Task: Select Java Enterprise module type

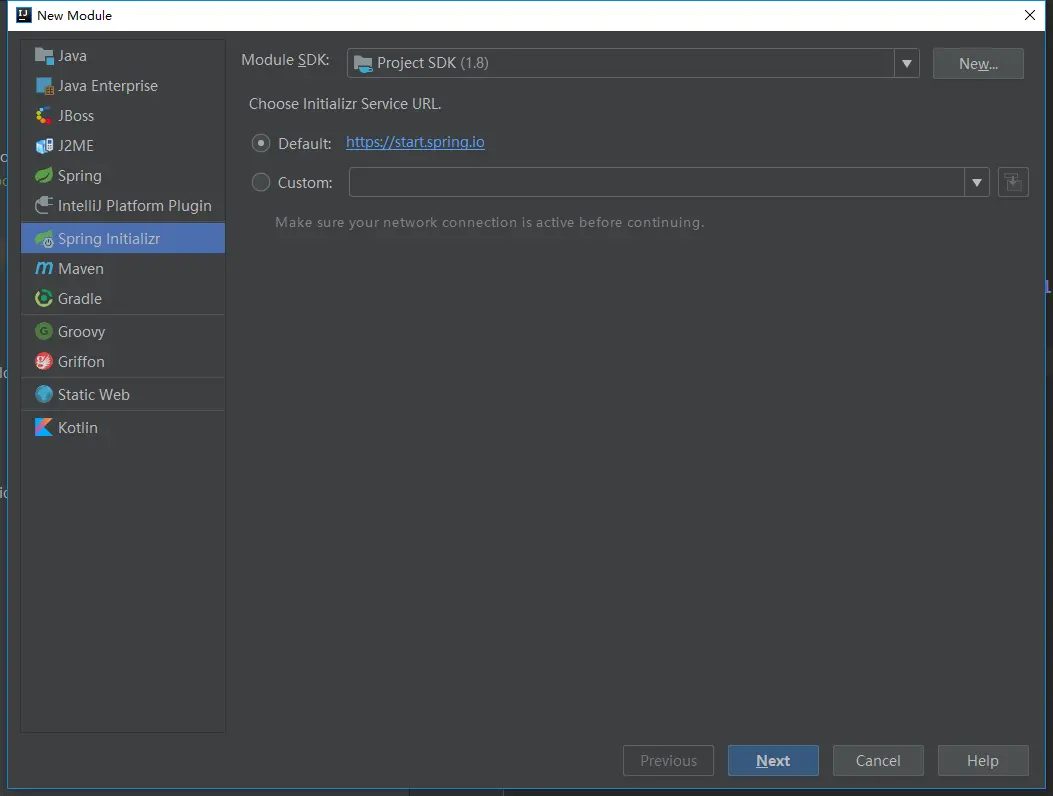Action: [123, 86]
